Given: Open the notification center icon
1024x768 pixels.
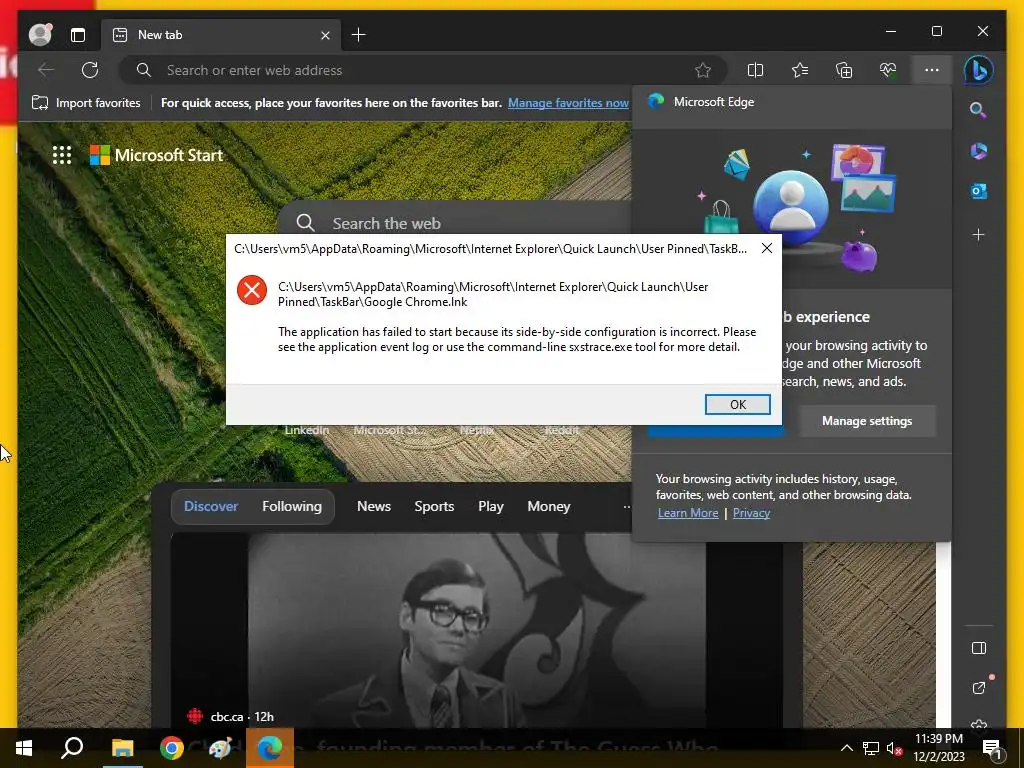Looking at the screenshot, I should (991, 749).
